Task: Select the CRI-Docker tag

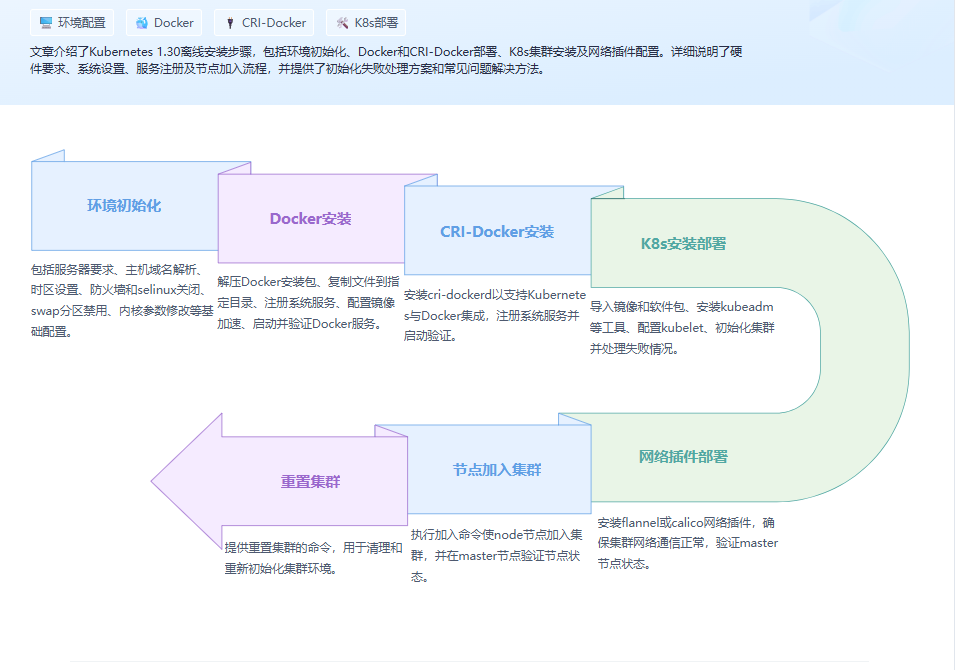Action: pyautogui.click(x=264, y=23)
